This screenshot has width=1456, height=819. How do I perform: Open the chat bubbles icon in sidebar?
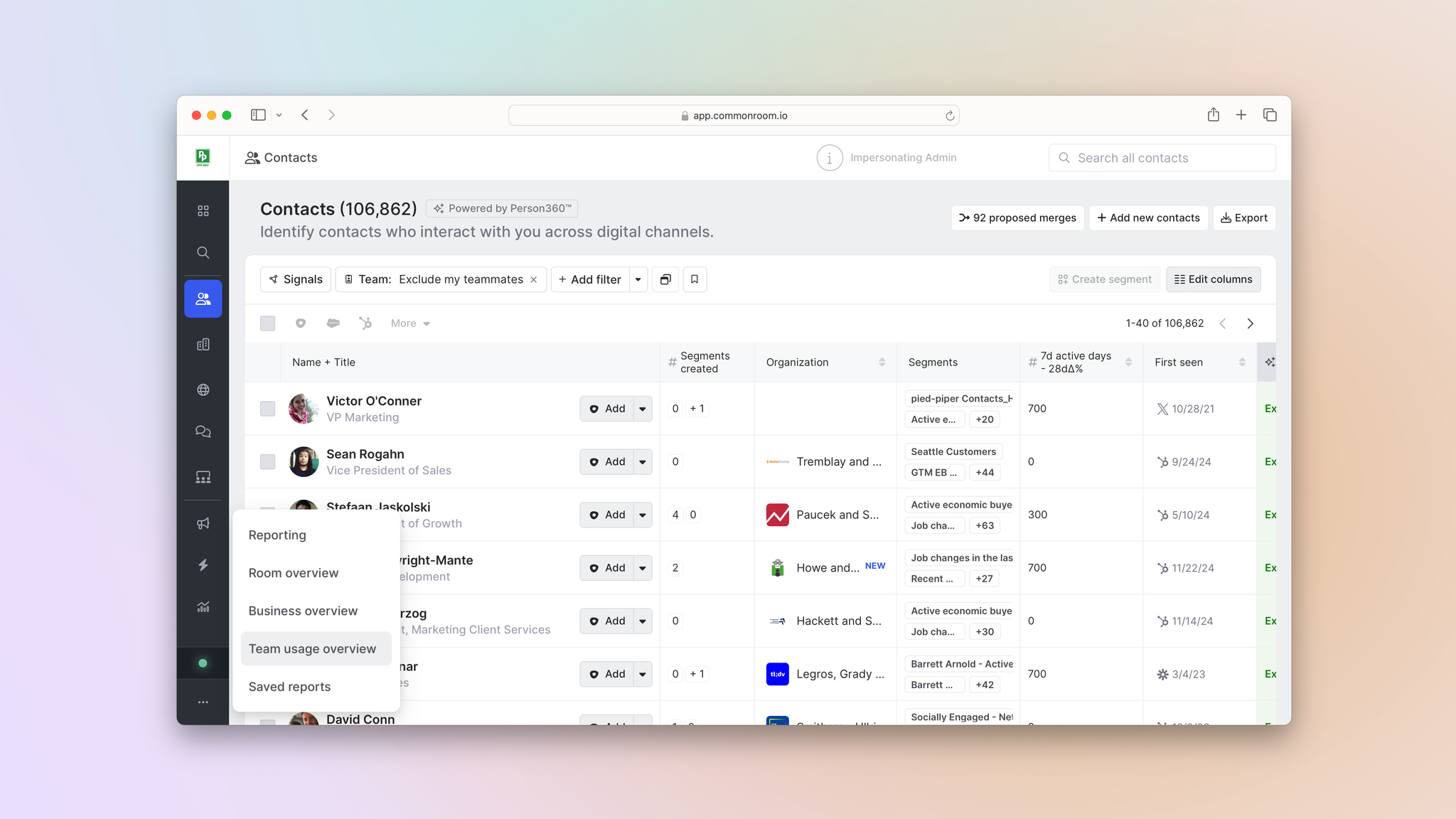(203, 432)
